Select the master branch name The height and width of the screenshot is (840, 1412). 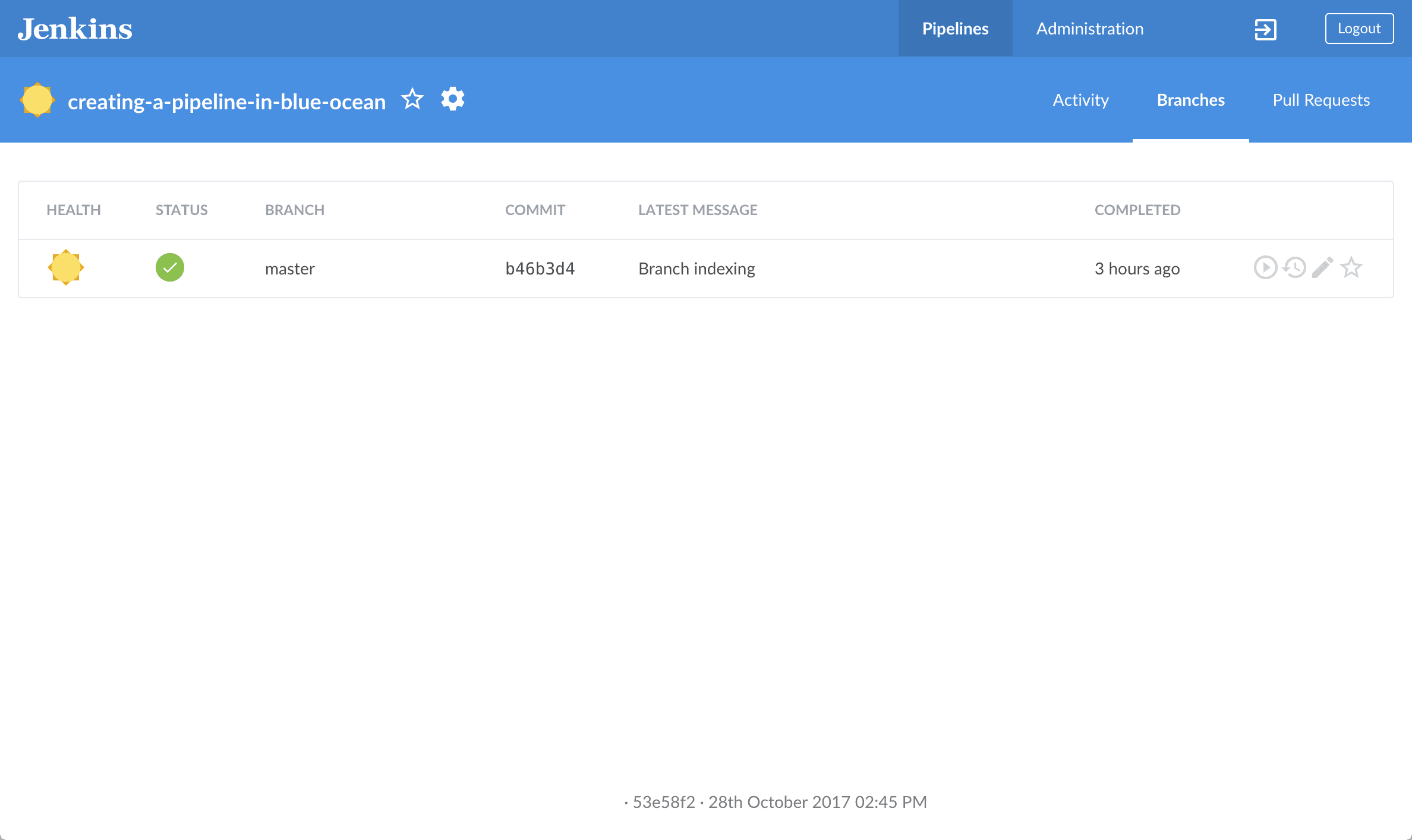point(290,269)
